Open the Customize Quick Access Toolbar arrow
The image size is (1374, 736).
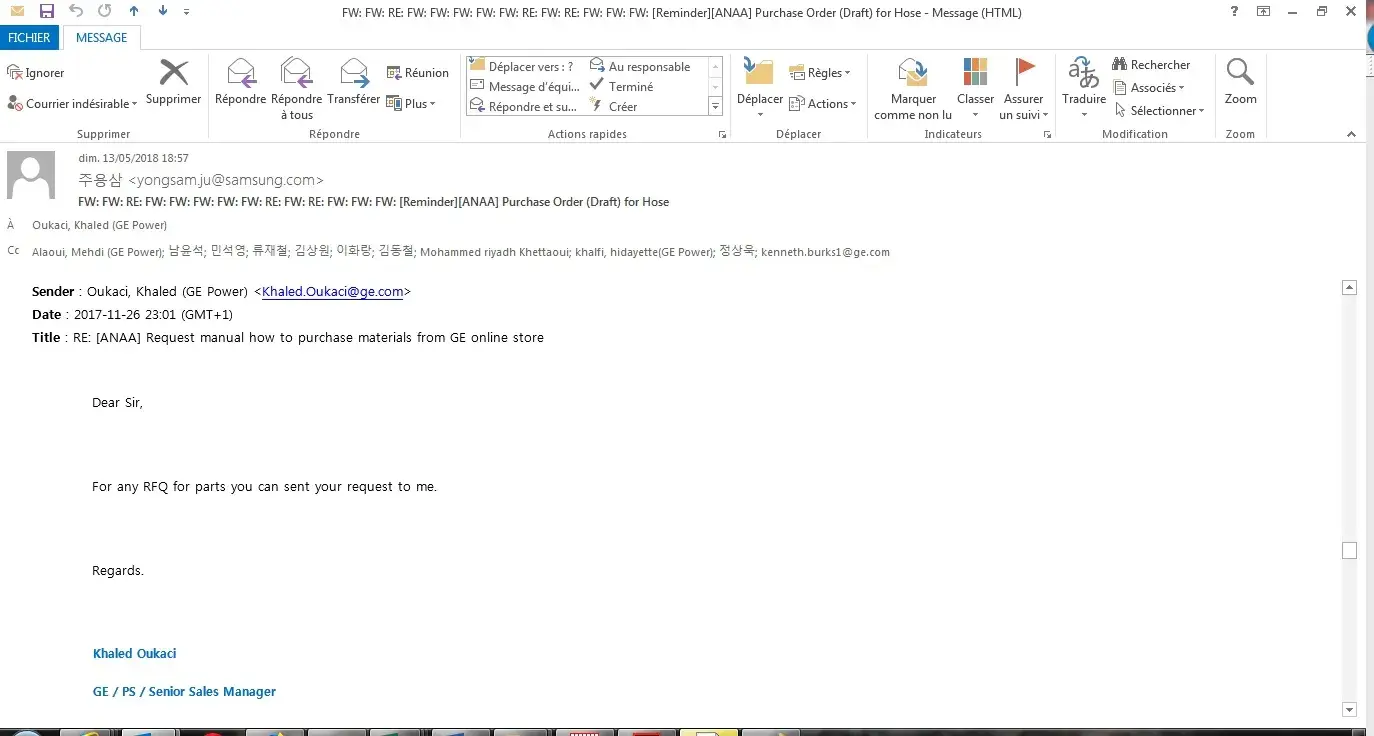(187, 12)
